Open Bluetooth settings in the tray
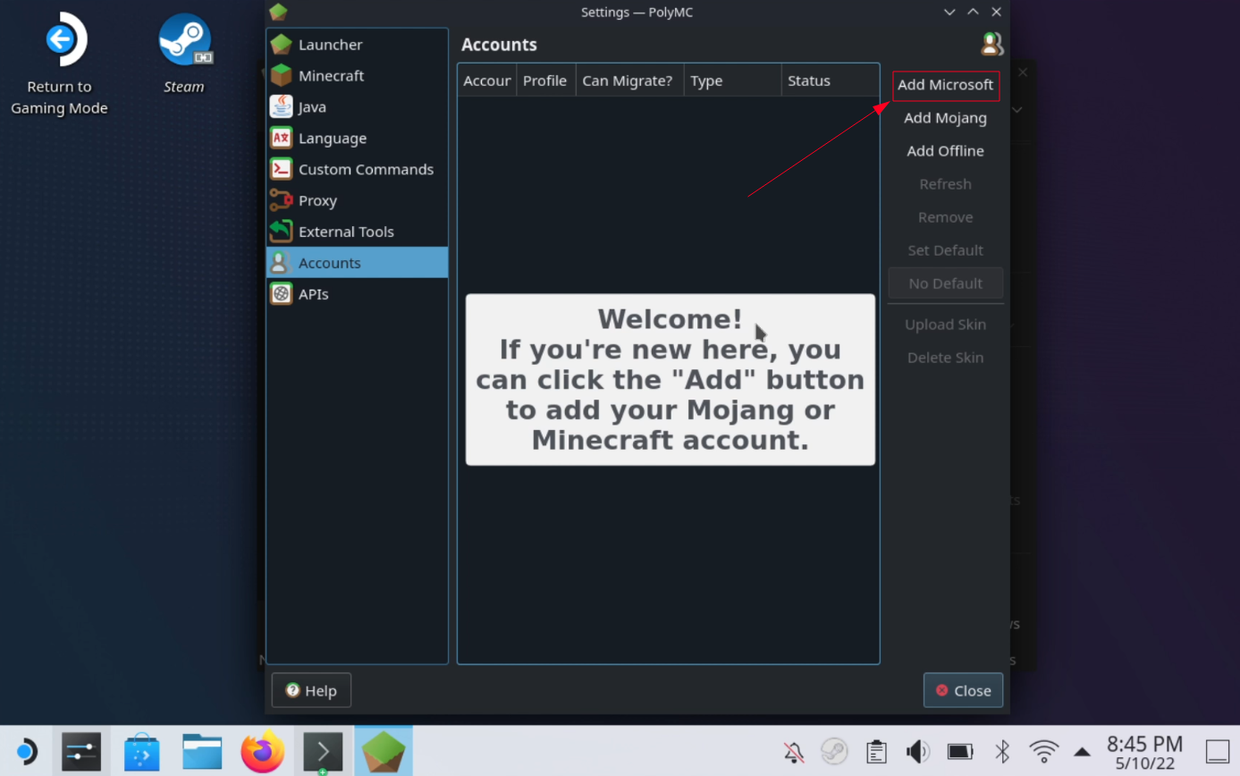This screenshot has width=1240, height=776. tap(1002, 752)
